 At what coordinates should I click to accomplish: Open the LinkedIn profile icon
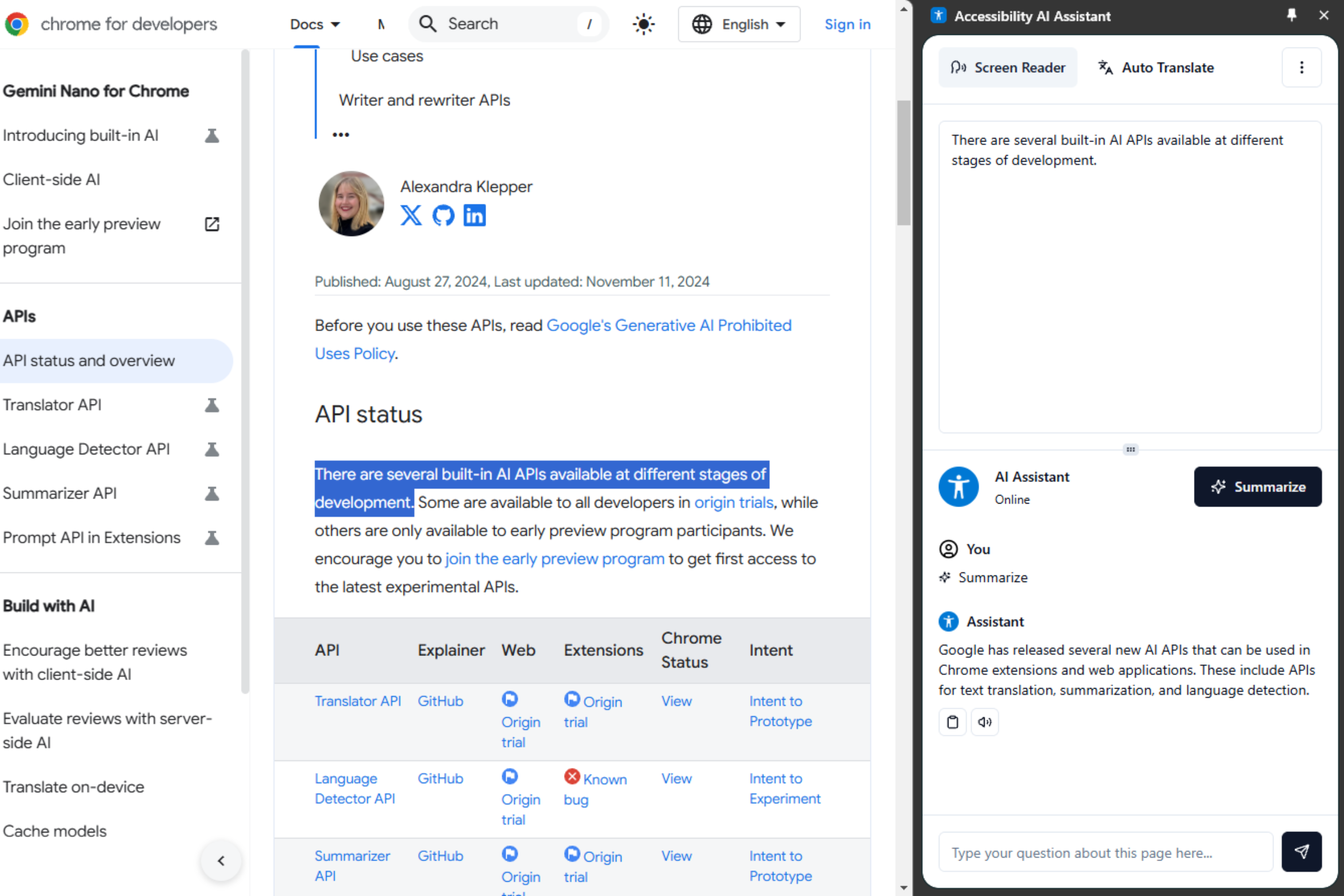pyautogui.click(x=474, y=215)
